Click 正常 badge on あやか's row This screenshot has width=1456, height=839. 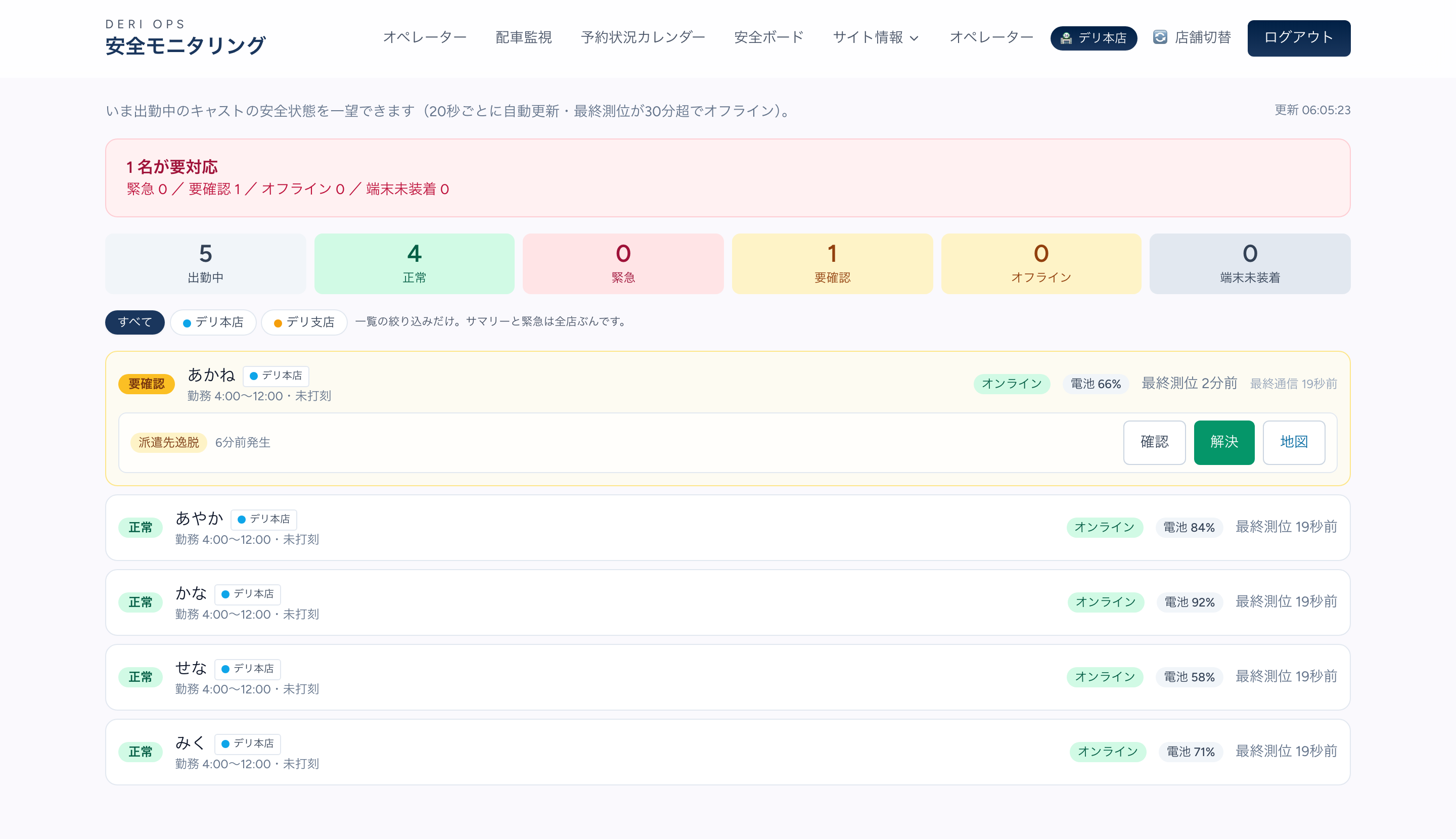(140, 528)
